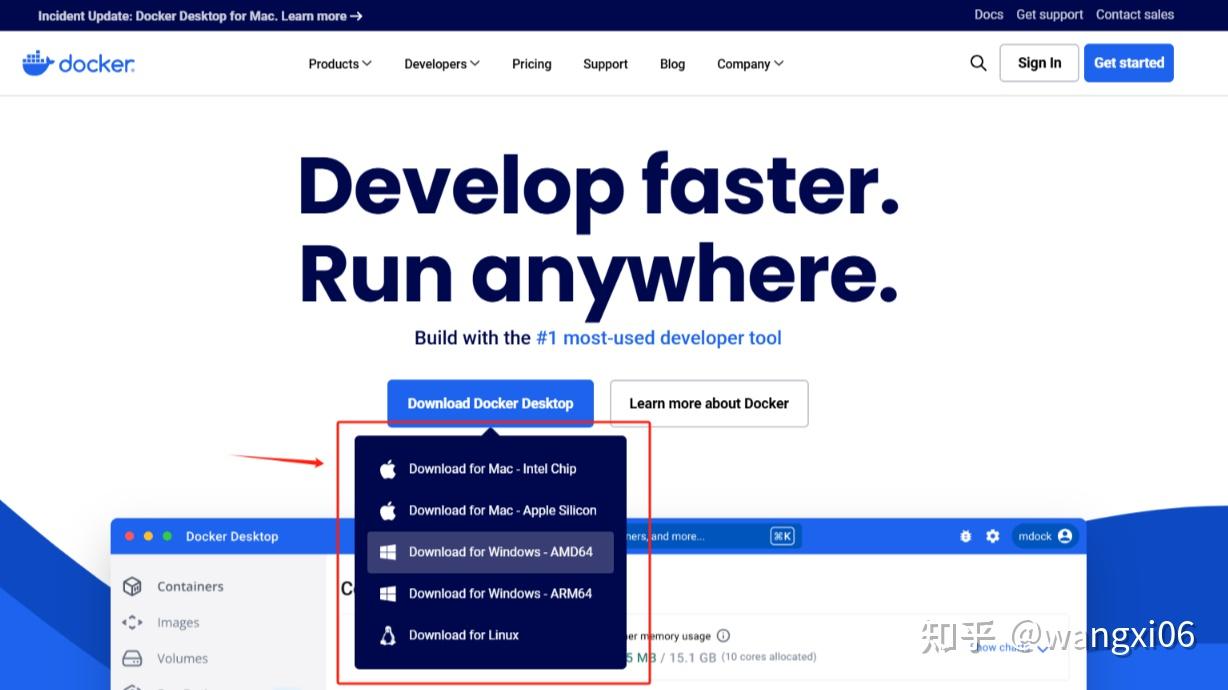Viewport: 1228px width, 690px height.
Task: Expand the Products dropdown menu
Action: [339, 63]
